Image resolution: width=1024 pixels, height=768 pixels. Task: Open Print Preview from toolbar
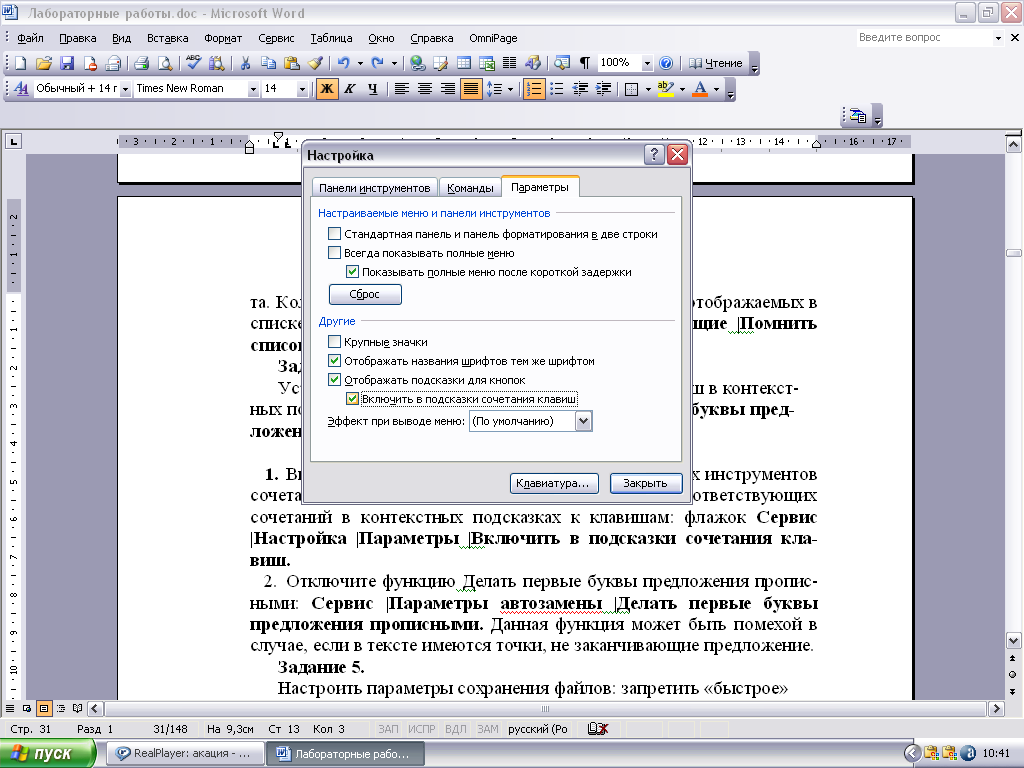coord(165,63)
